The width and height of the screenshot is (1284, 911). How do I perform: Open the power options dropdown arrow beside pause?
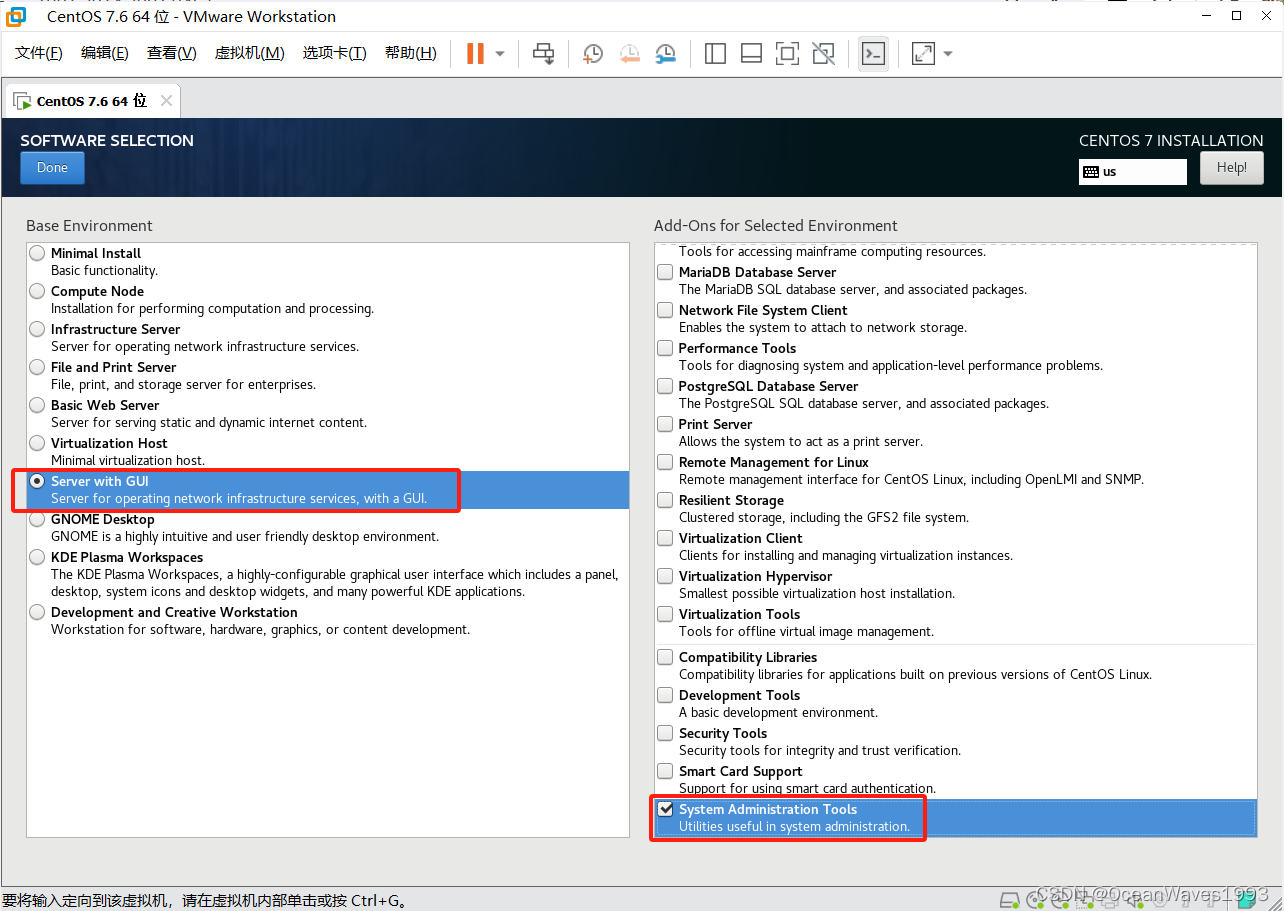click(x=500, y=53)
